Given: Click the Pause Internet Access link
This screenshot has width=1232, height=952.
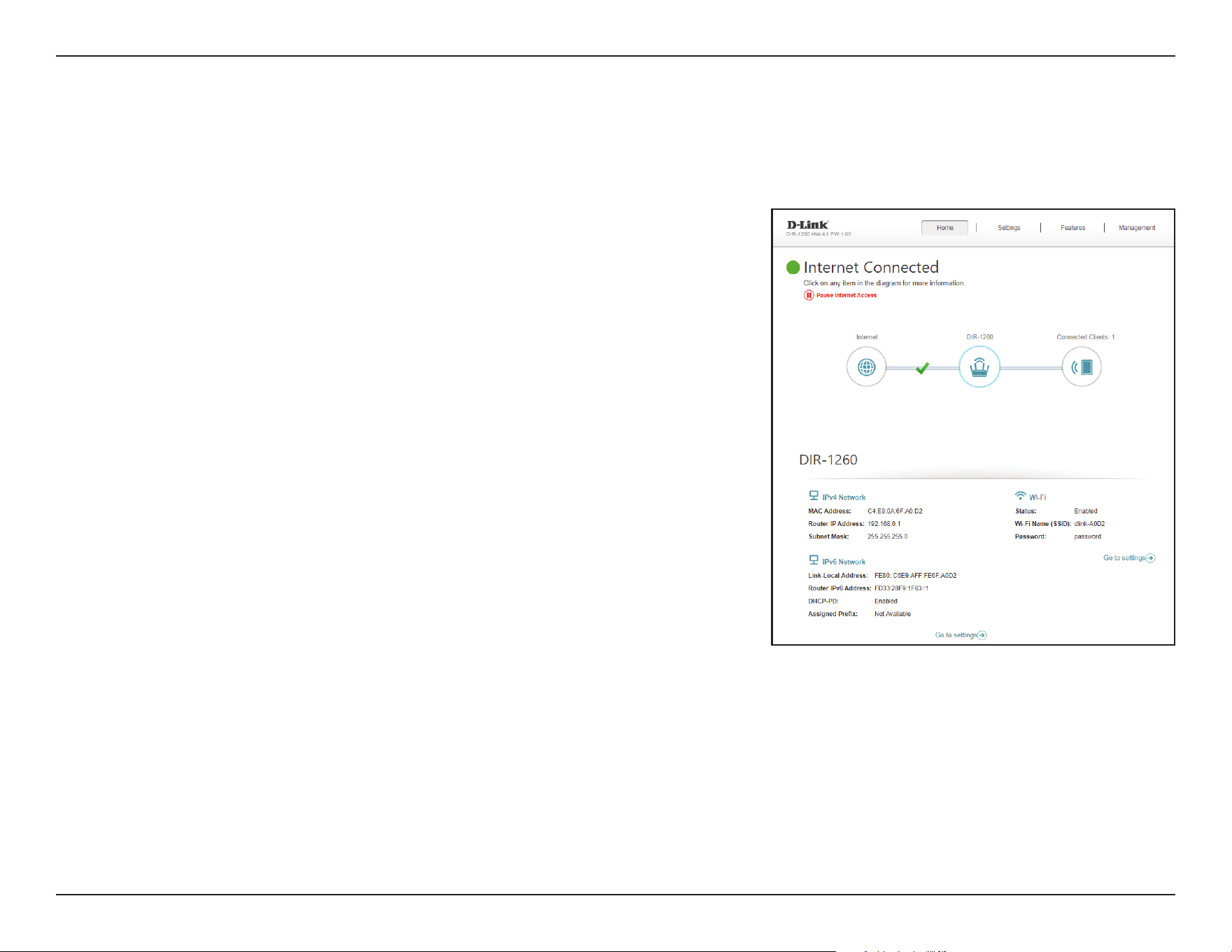Looking at the screenshot, I should click(x=847, y=295).
